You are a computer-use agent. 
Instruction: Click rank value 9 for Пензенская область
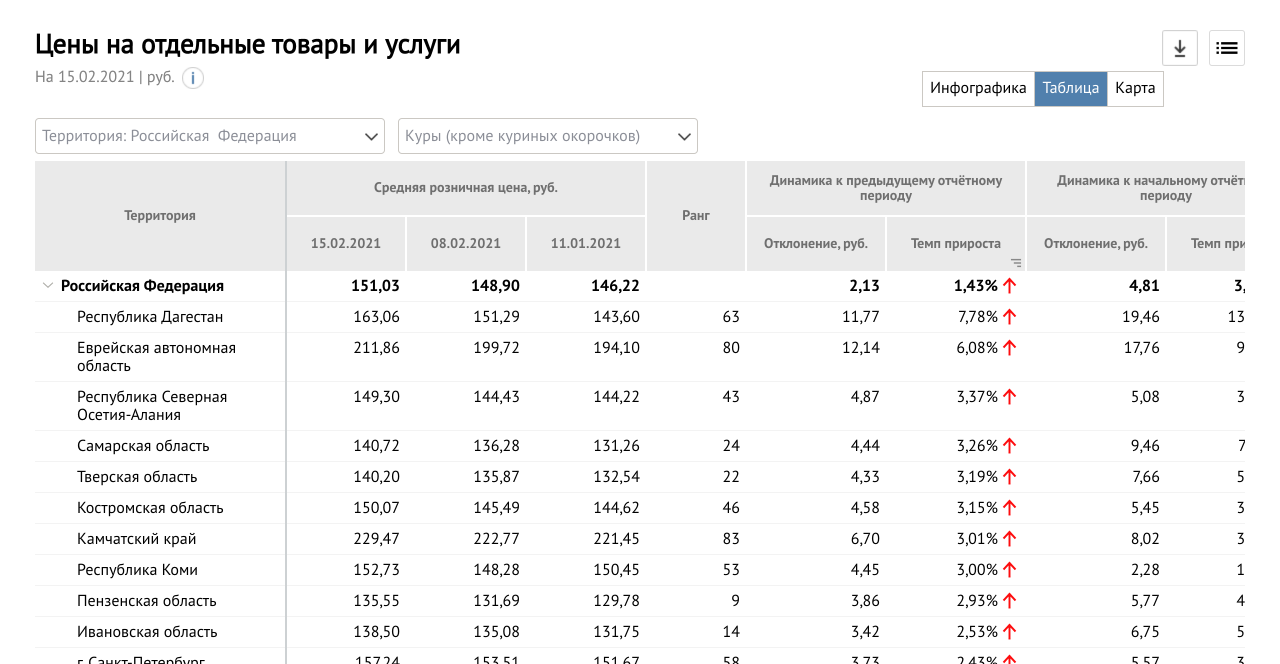[735, 601]
